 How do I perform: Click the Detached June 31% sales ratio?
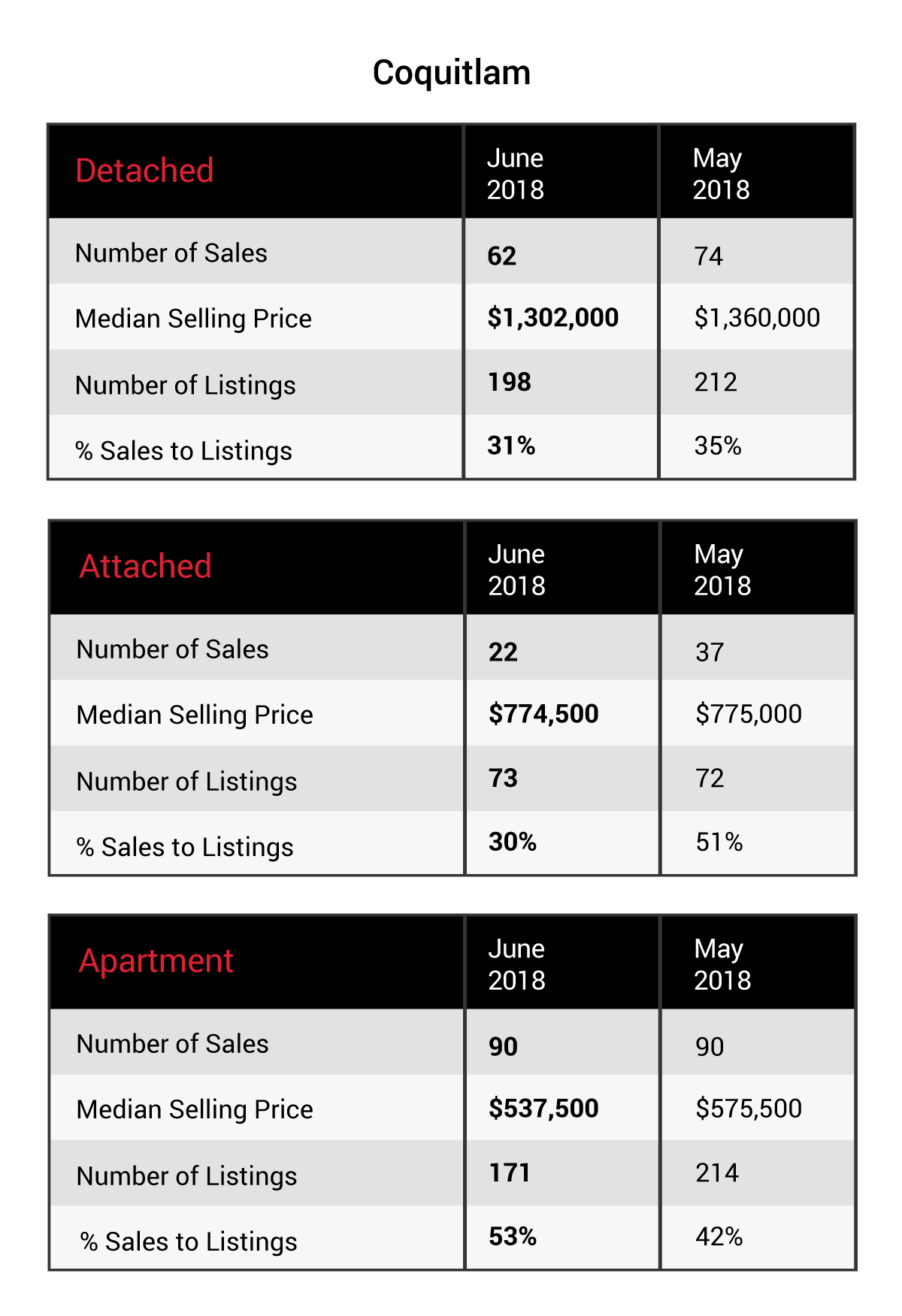pos(511,446)
